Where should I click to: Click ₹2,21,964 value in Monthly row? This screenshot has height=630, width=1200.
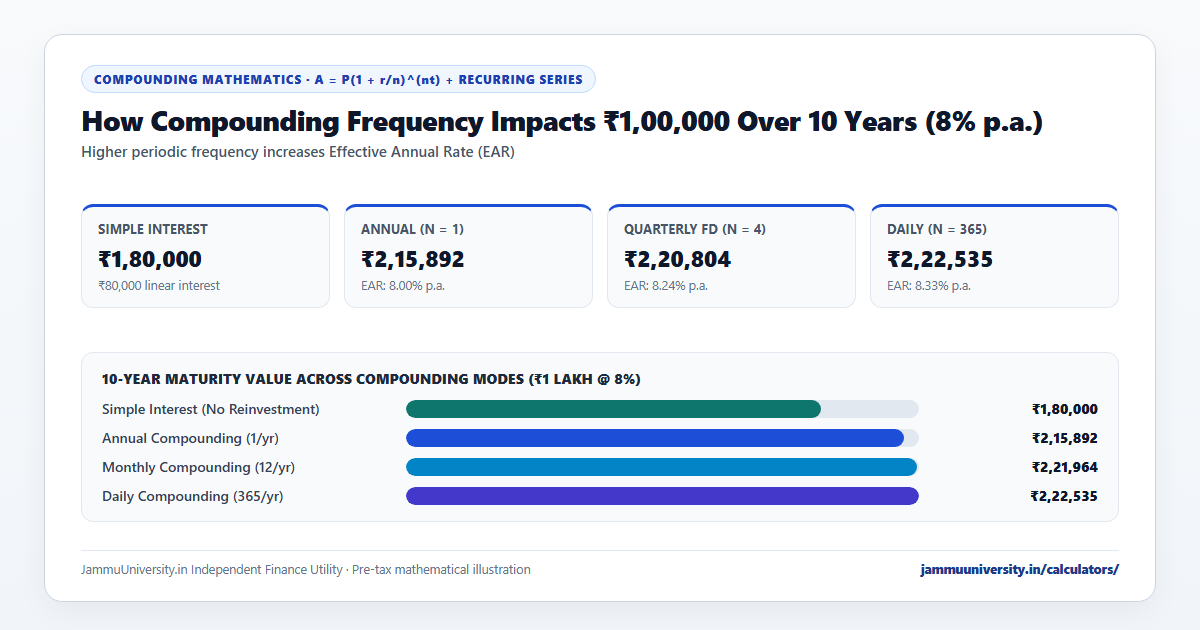point(1065,467)
